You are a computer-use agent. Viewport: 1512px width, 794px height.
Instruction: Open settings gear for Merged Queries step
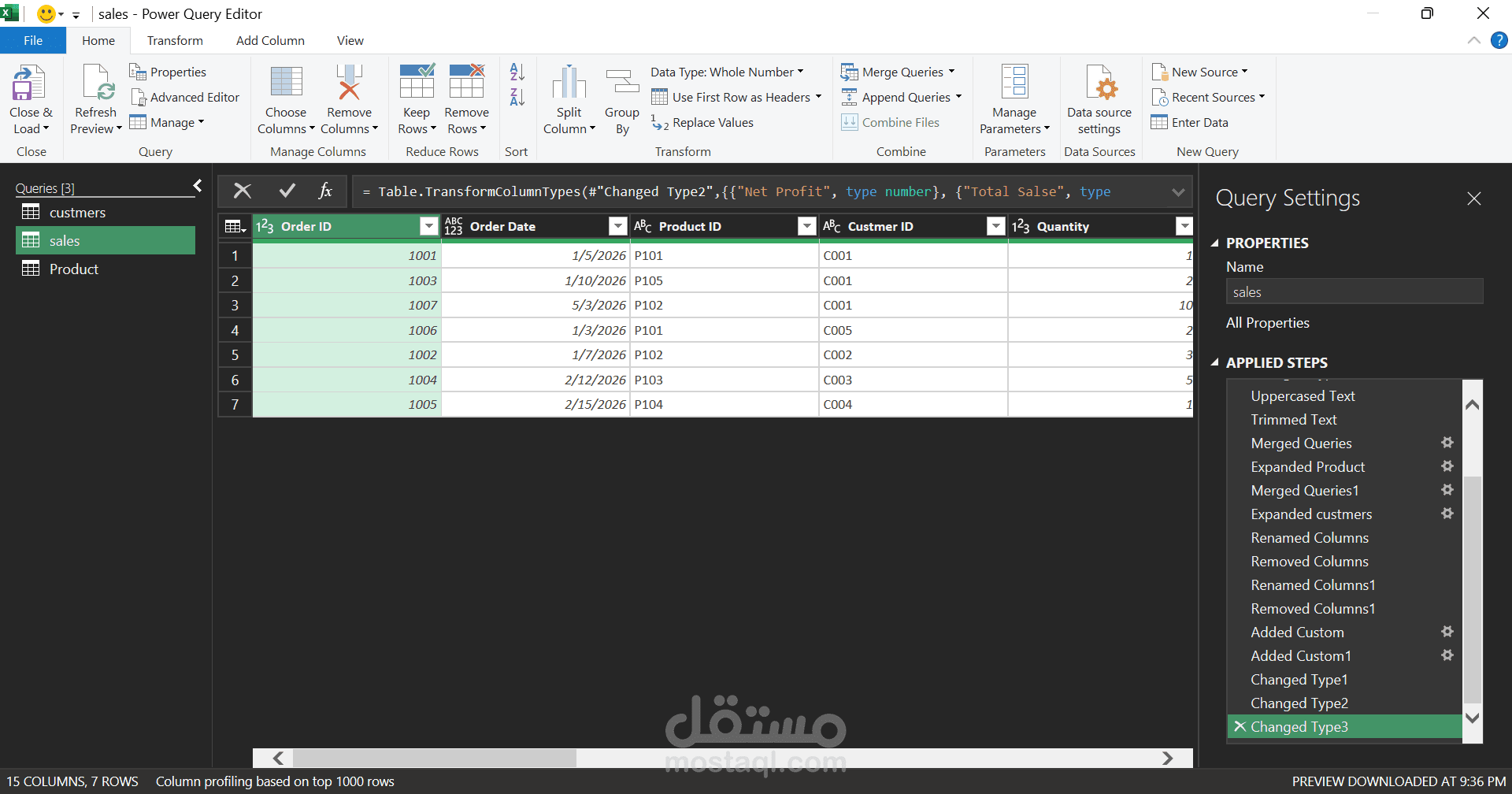click(1447, 443)
